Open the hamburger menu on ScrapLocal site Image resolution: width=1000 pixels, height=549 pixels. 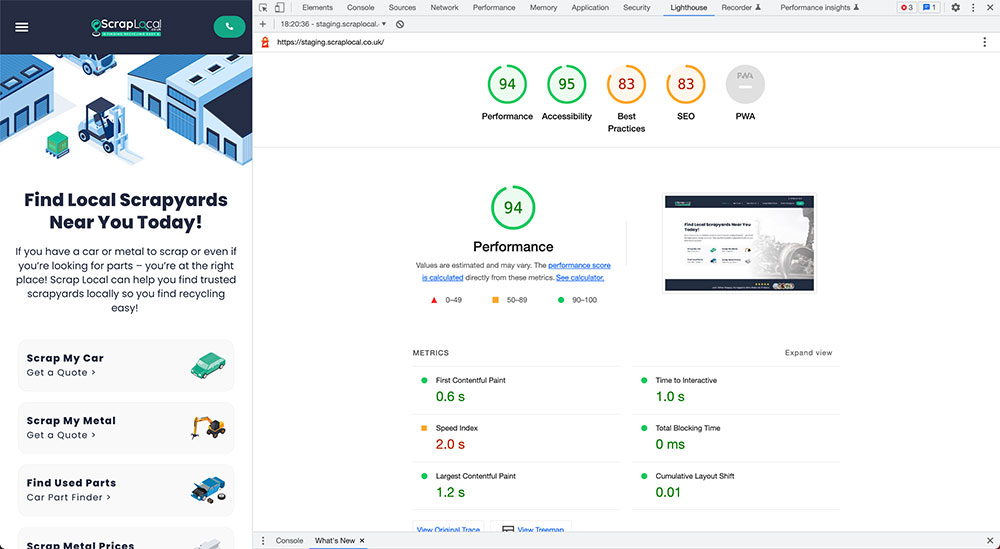[x=22, y=27]
